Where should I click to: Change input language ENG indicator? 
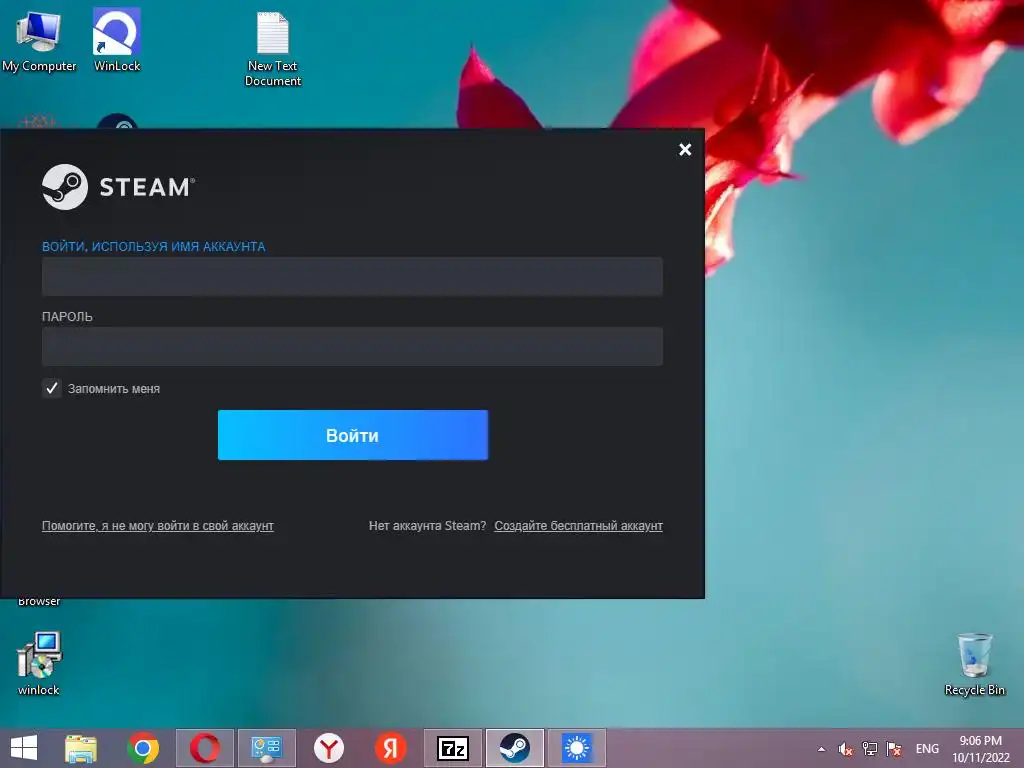coord(927,749)
